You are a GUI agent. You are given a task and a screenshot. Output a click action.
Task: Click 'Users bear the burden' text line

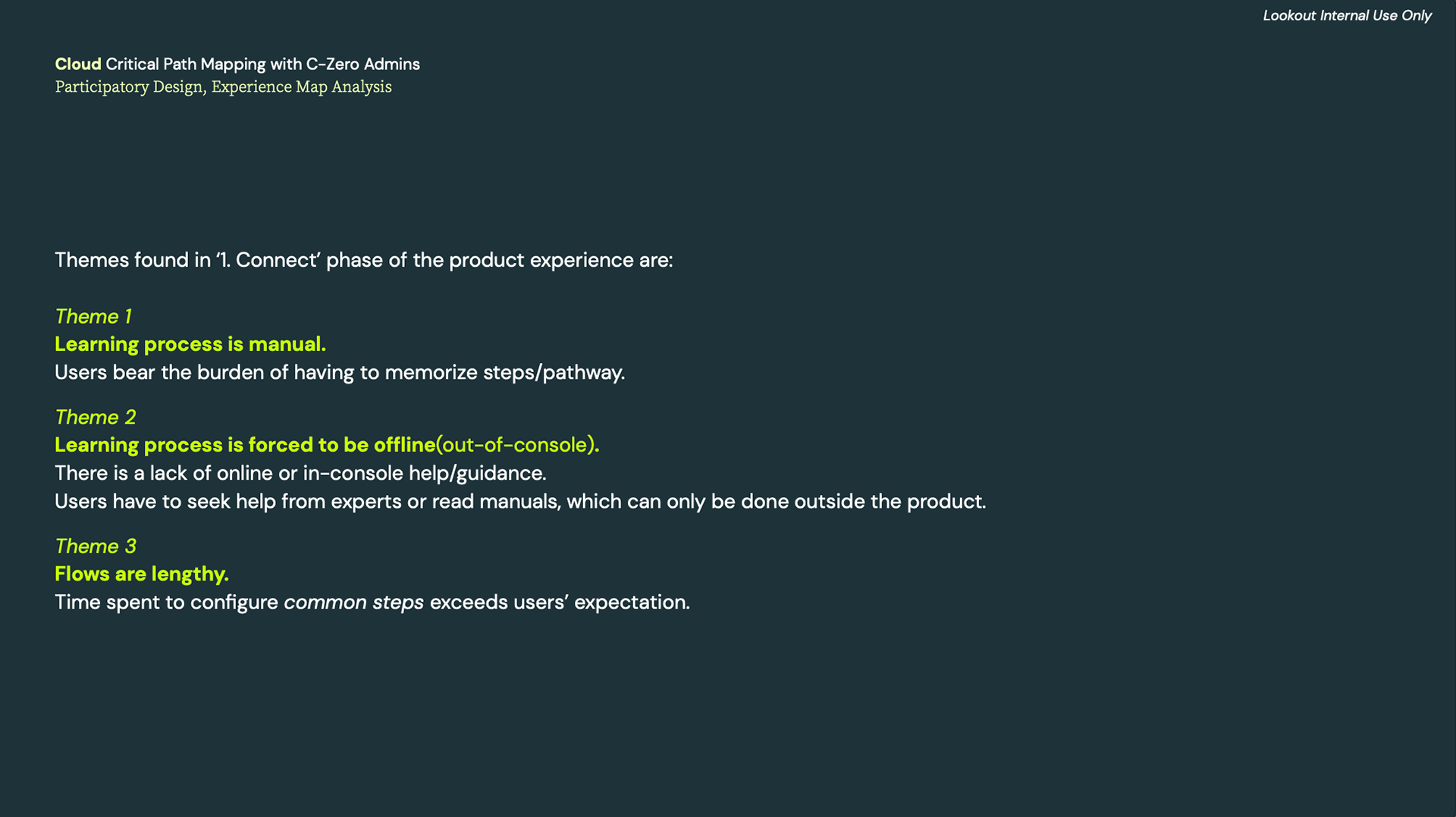(x=340, y=373)
